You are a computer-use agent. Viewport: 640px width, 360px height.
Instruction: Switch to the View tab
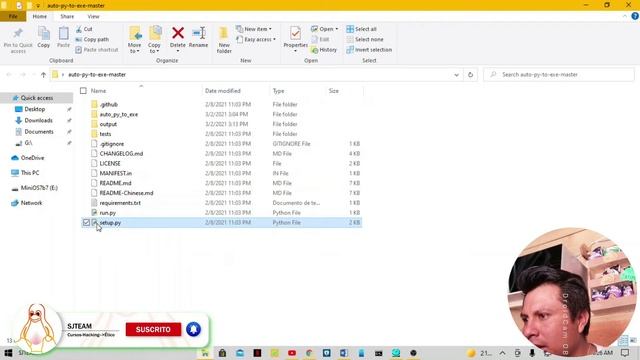coord(93,16)
